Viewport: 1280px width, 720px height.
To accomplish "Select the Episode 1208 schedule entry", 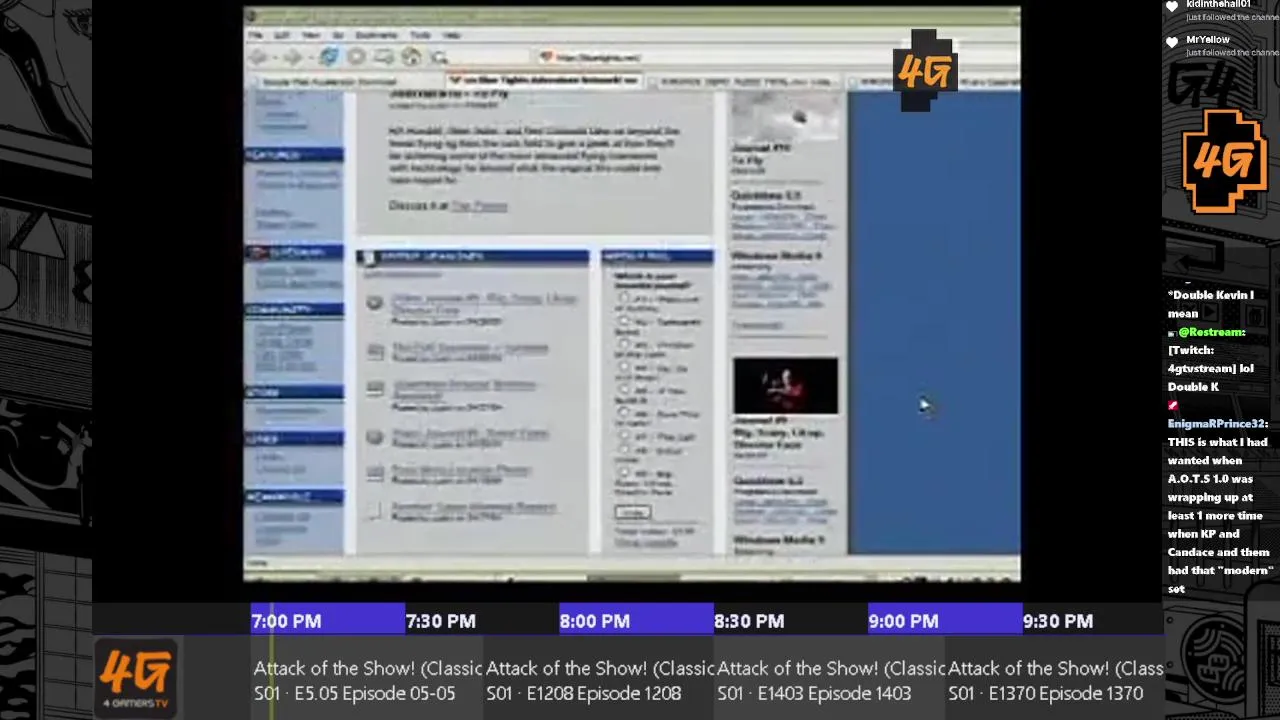I will click(599, 680).
